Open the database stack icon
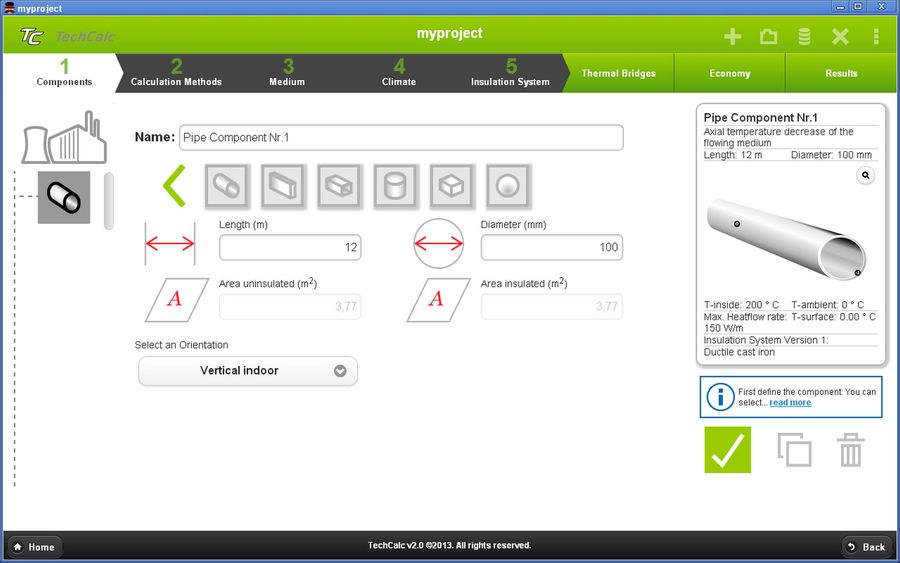Screen dimensions: 900x563 click(804, 37)
